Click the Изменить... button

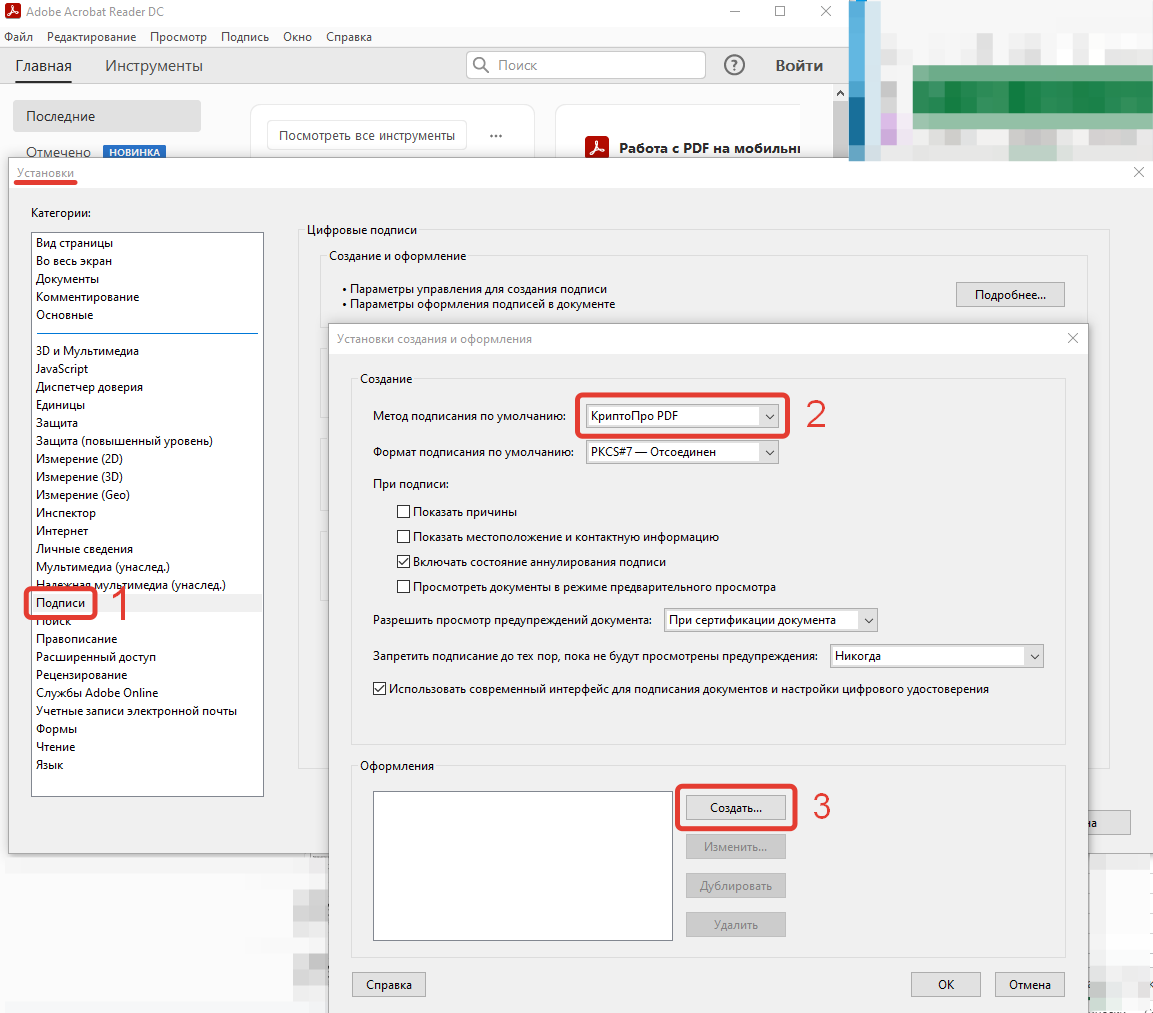[x=735, y=847]
